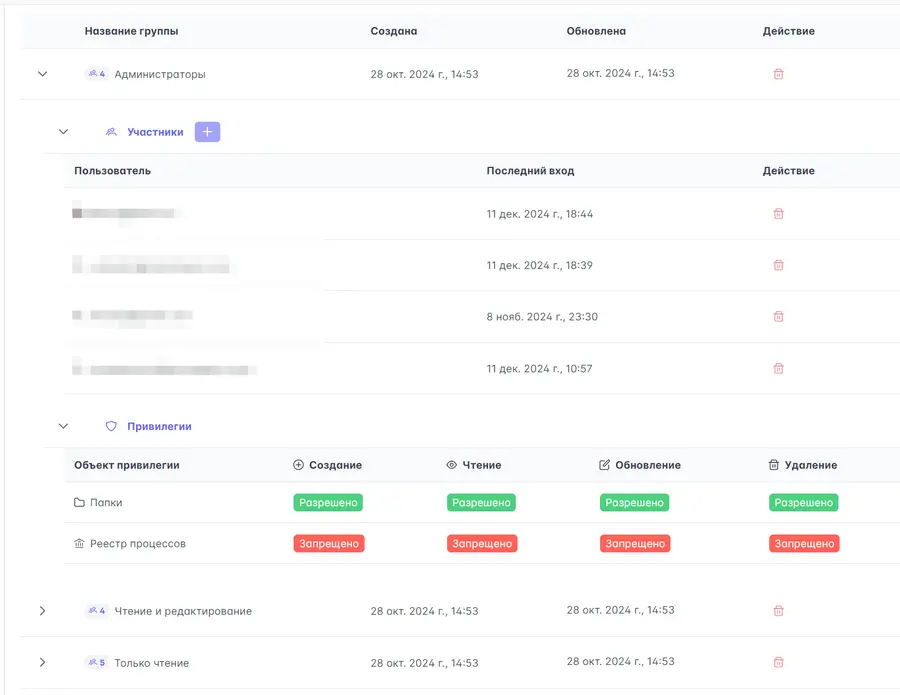Open the Участники section link

click(155, 132)
